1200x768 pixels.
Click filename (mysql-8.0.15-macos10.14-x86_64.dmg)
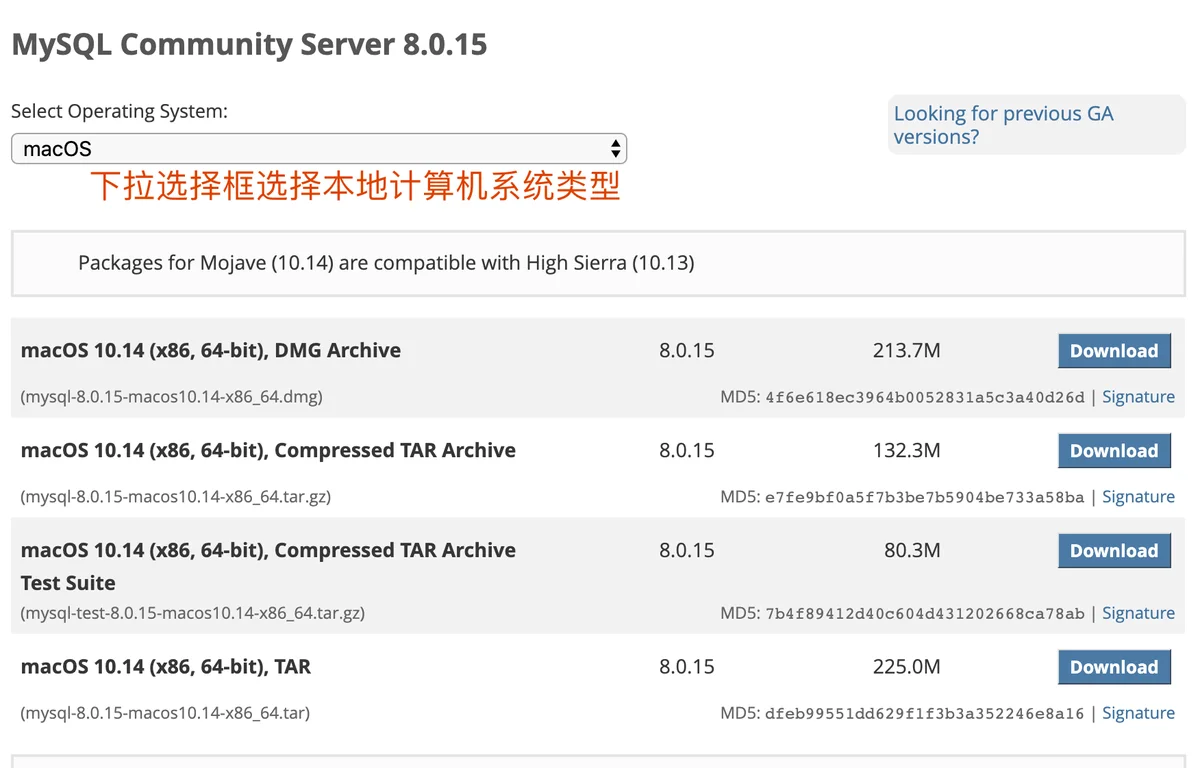(172, 397)
